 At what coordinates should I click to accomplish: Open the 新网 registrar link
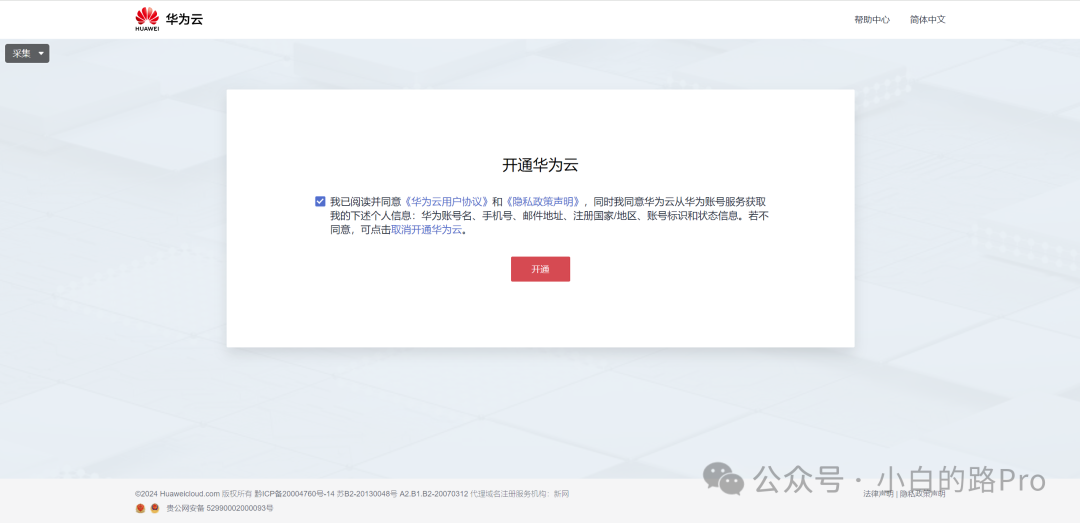coord(561,494)
